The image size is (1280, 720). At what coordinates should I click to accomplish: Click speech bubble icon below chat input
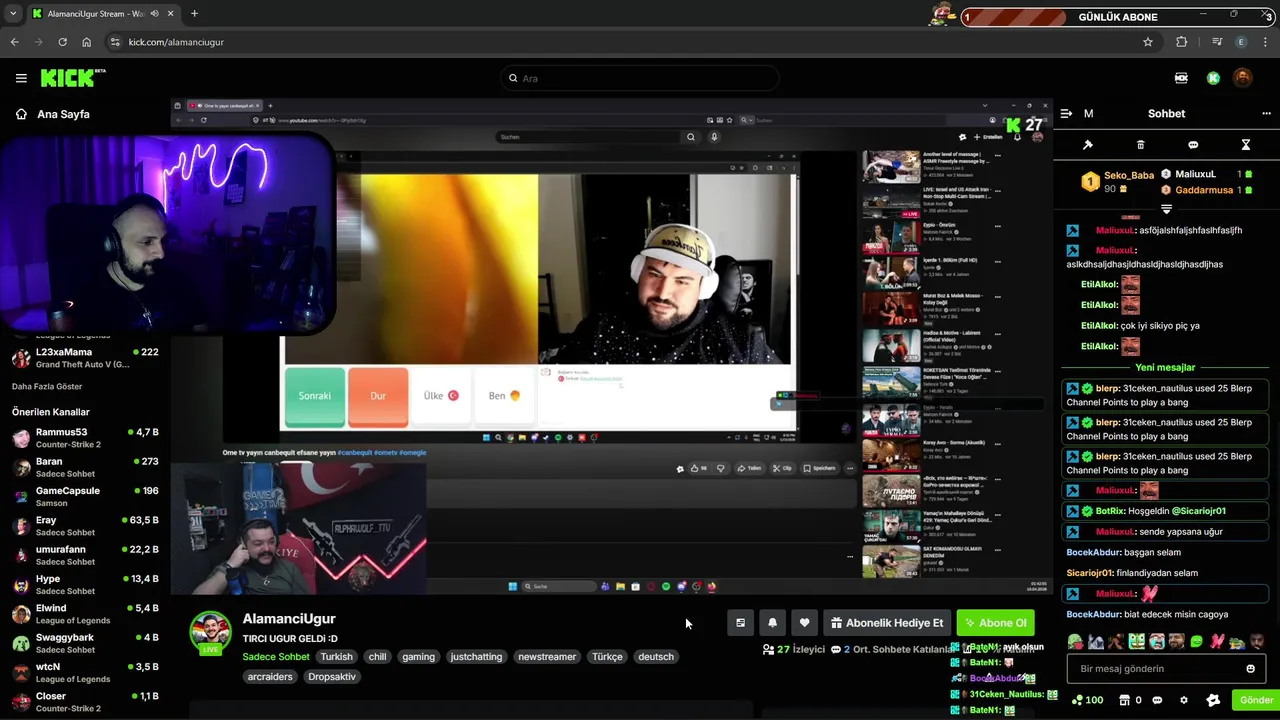1157,700
